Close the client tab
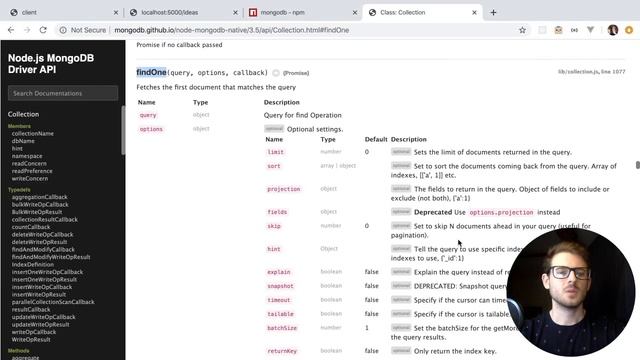Image resolution: width=640 pixels, height=360 pixels. [116, 13]
